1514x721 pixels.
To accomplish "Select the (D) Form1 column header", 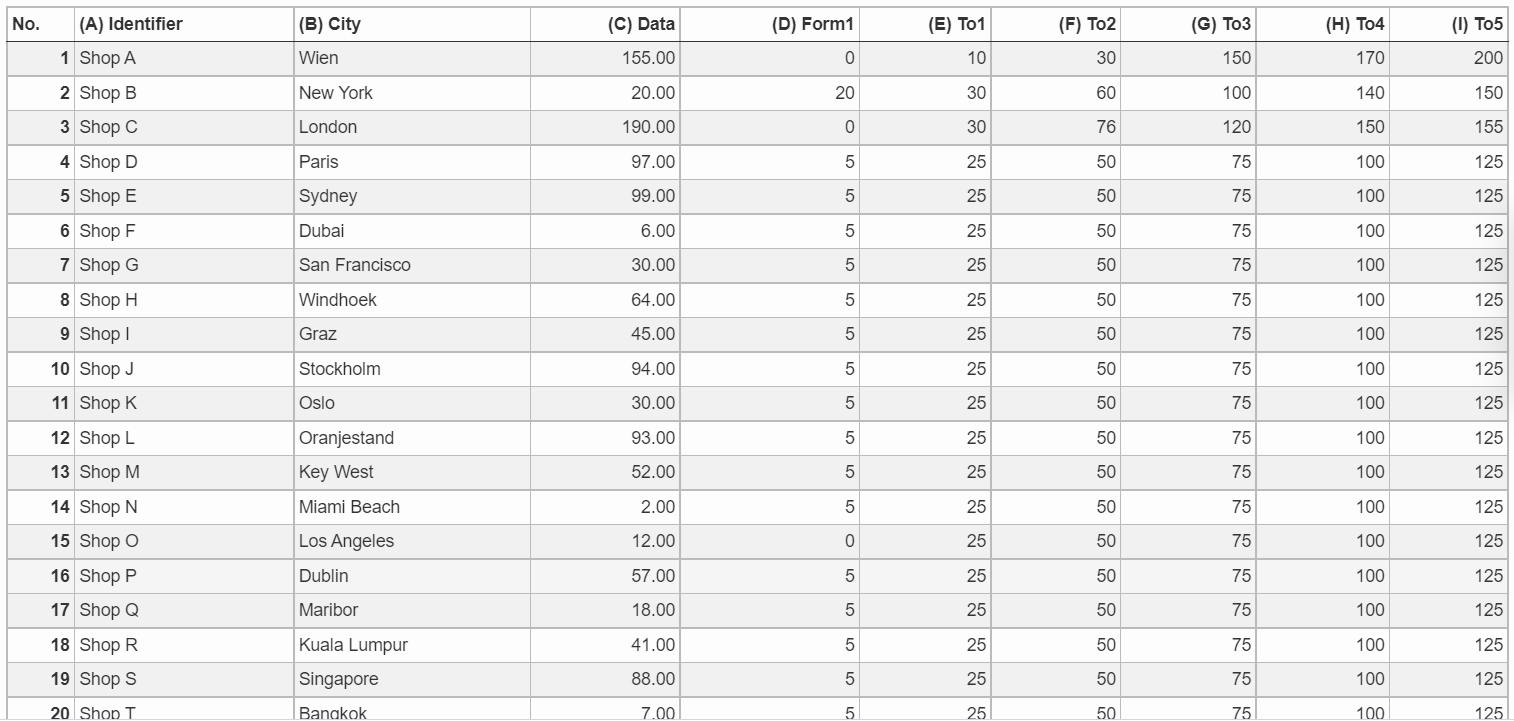I will [x=770, y=24].
